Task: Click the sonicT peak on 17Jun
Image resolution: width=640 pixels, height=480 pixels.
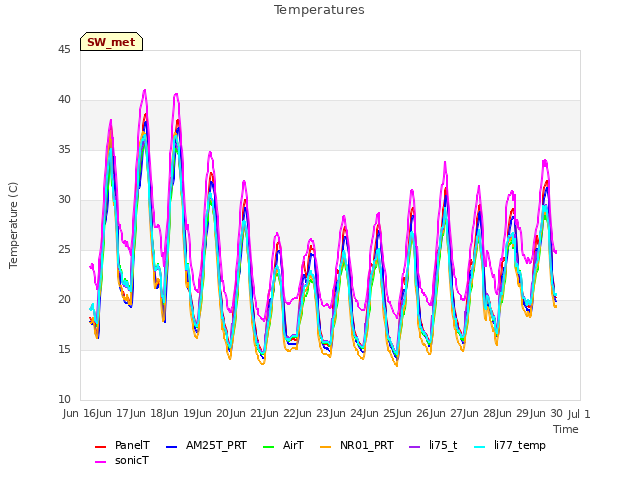Action: point(144,90)
